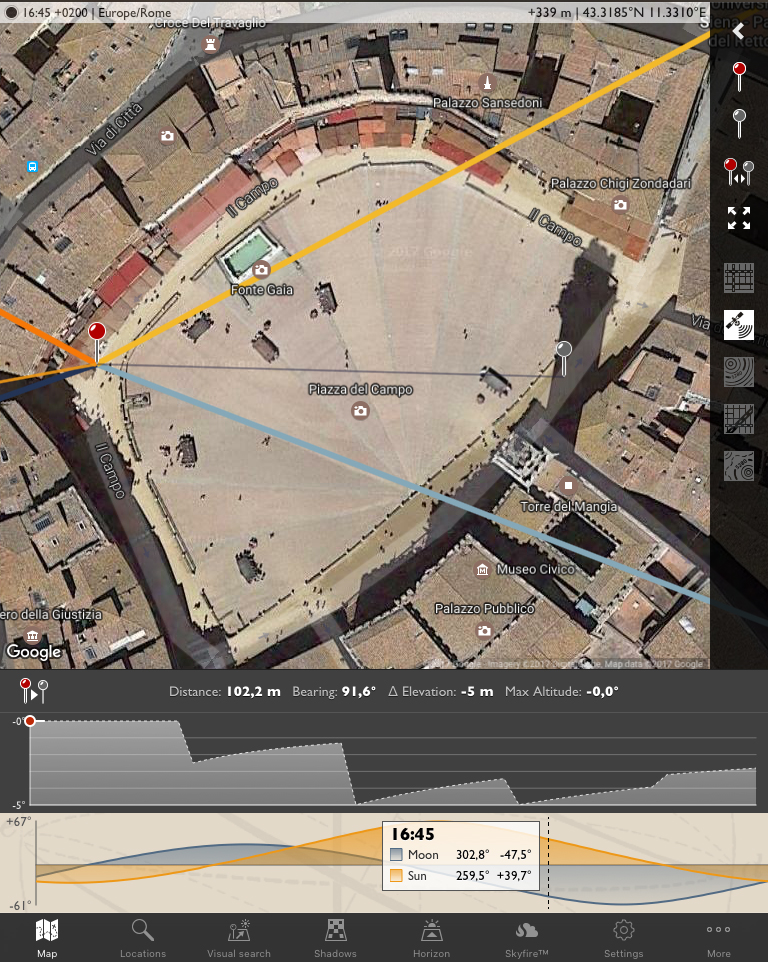Tap the -61° altitude axis label
This screenshot has width=768, height=962.
[20, 906]
